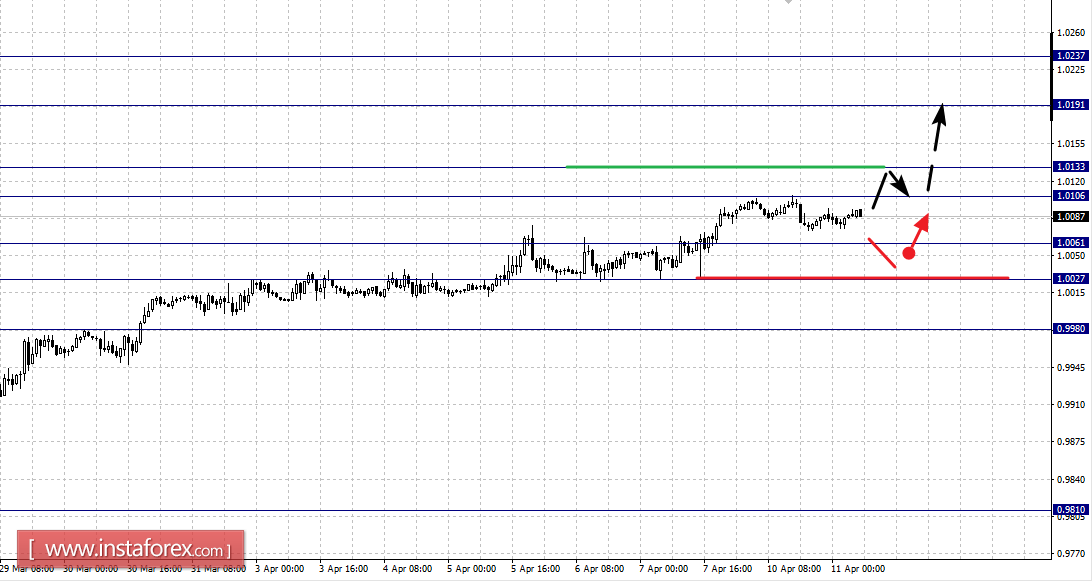Select the 1.0027 level price label
This screenshot has width=1092, height=581.
(x=1070, y=279)
